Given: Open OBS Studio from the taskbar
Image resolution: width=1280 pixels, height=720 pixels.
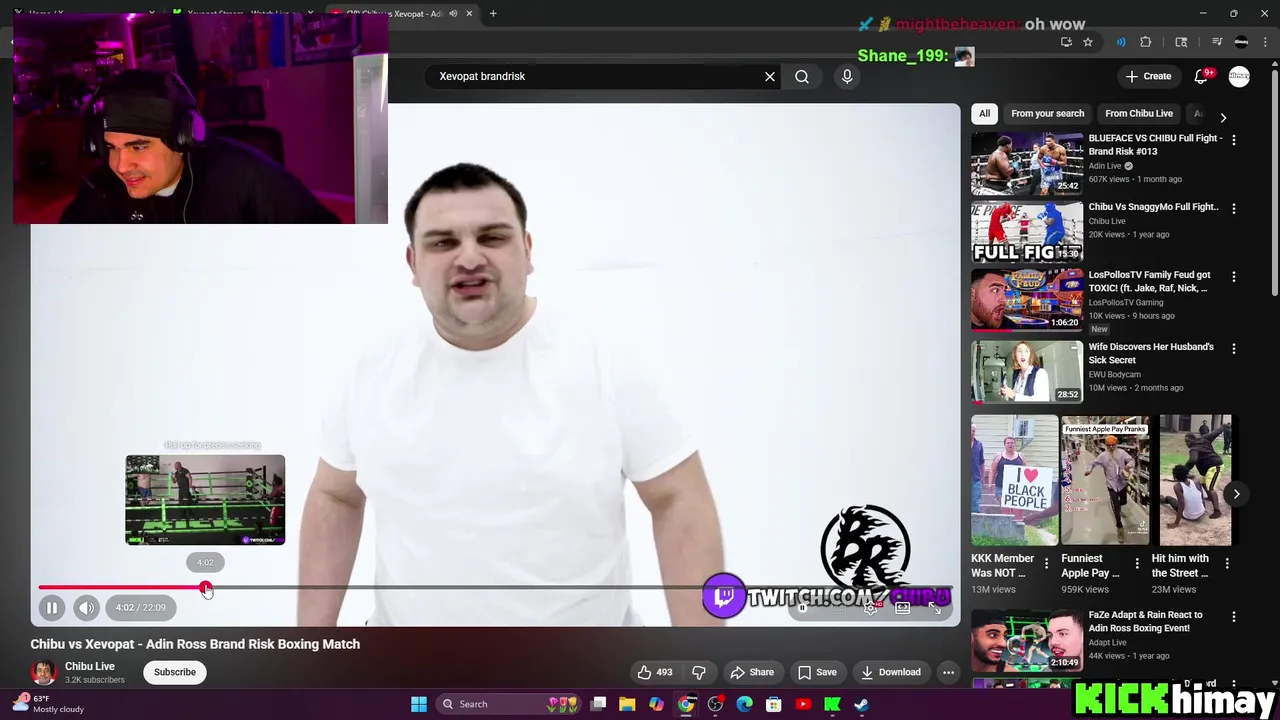Looking at the screenshot, I should pyautogui.click(x=715, y=704).
